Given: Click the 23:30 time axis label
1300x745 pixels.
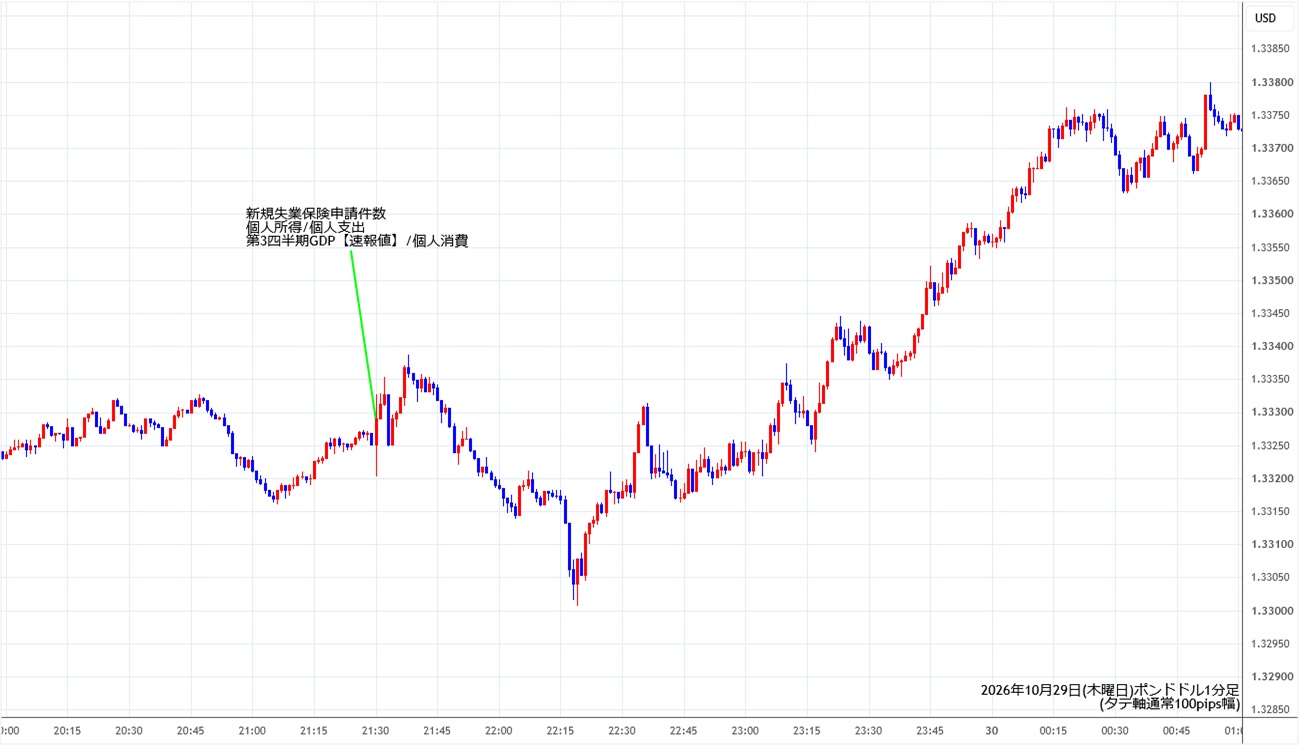Looking at the screenshot, I should click(x=869, y=731).
